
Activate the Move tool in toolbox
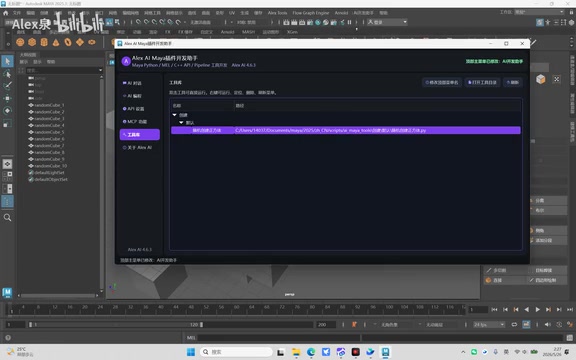coord(7,98)
